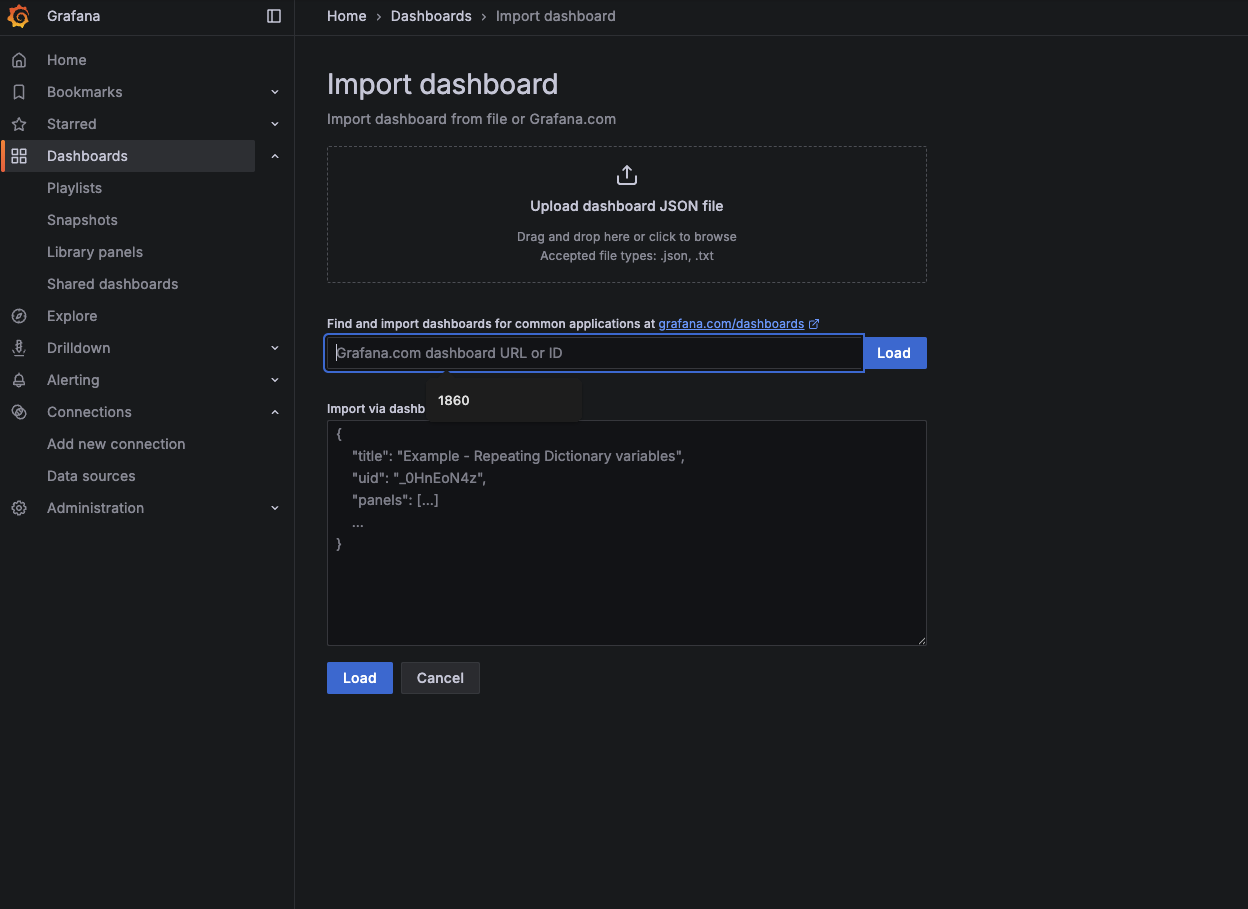Click the Bookmarks icon in sidebar
Viewport: 1248px width, 909px height.
[18, 92]
